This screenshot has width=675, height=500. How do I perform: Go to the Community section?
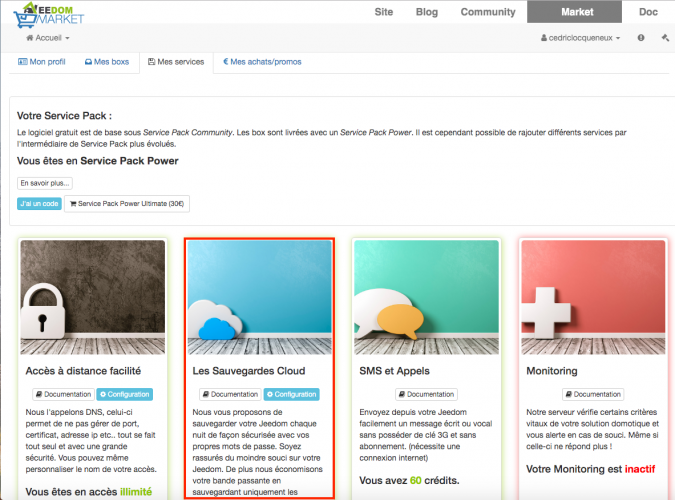(488, 12)
